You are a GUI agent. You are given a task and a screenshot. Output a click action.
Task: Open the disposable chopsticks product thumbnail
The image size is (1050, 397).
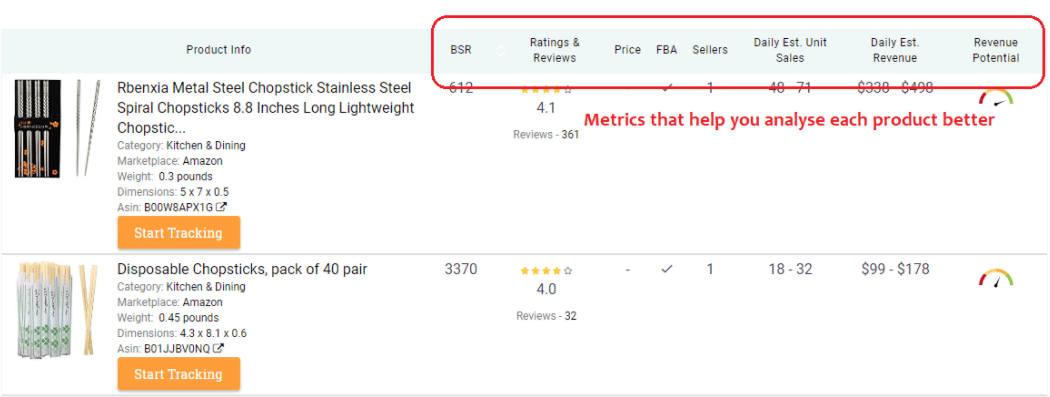point(56,309)
